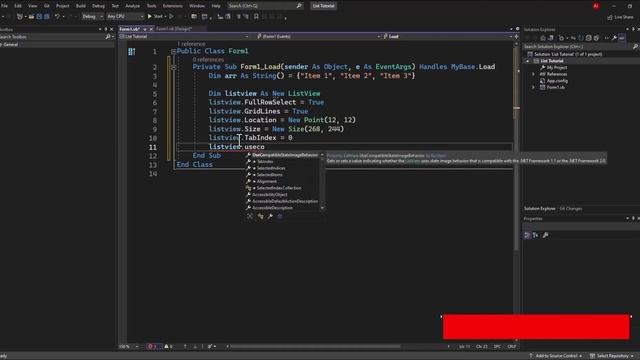Viewport: 640px width, 360px height.
Task: Click IntelliSense list scroll-down arrow
Action: 322,208
